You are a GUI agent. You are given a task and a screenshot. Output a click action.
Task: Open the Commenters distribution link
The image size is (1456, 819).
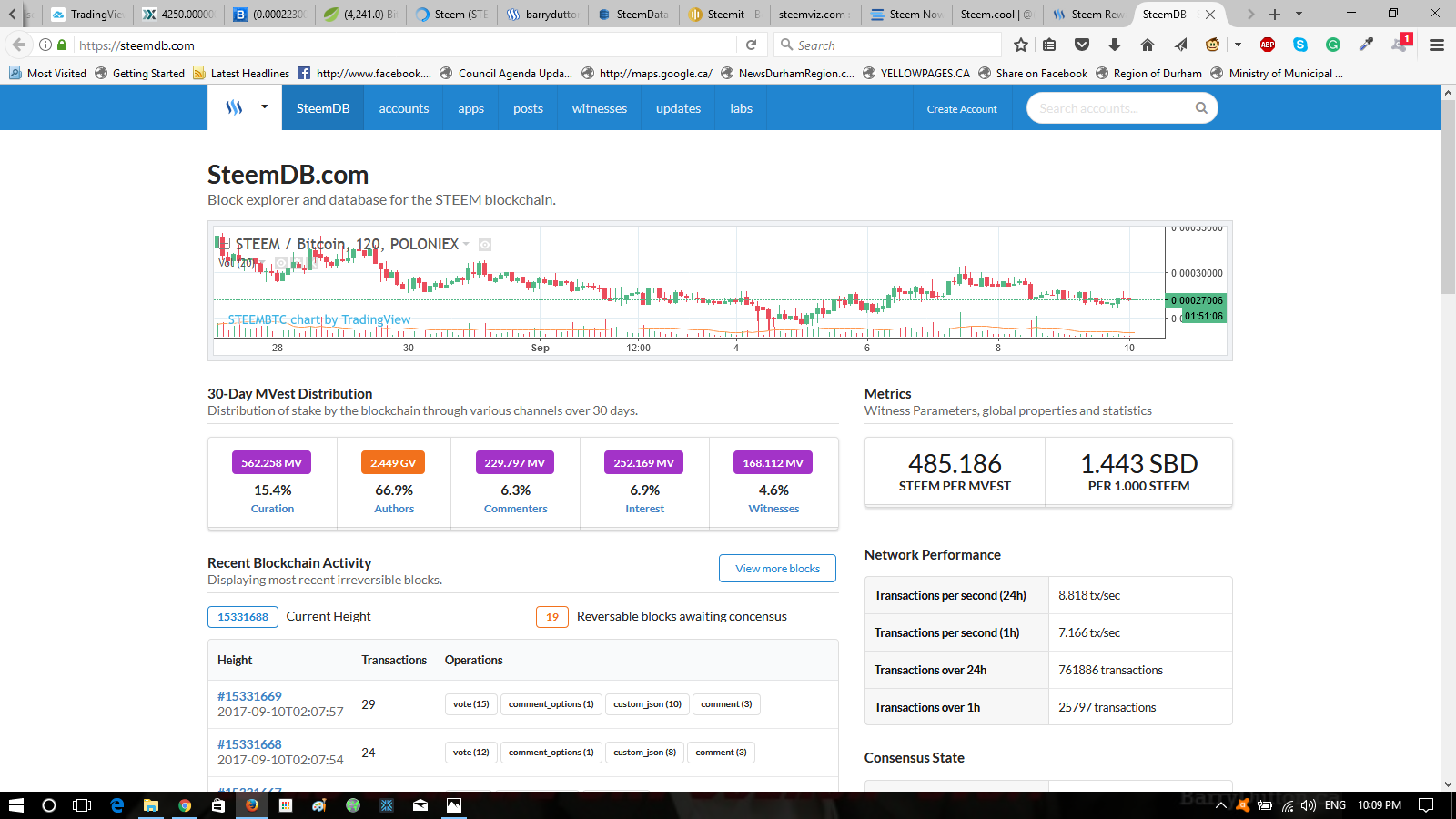point(516,509)
